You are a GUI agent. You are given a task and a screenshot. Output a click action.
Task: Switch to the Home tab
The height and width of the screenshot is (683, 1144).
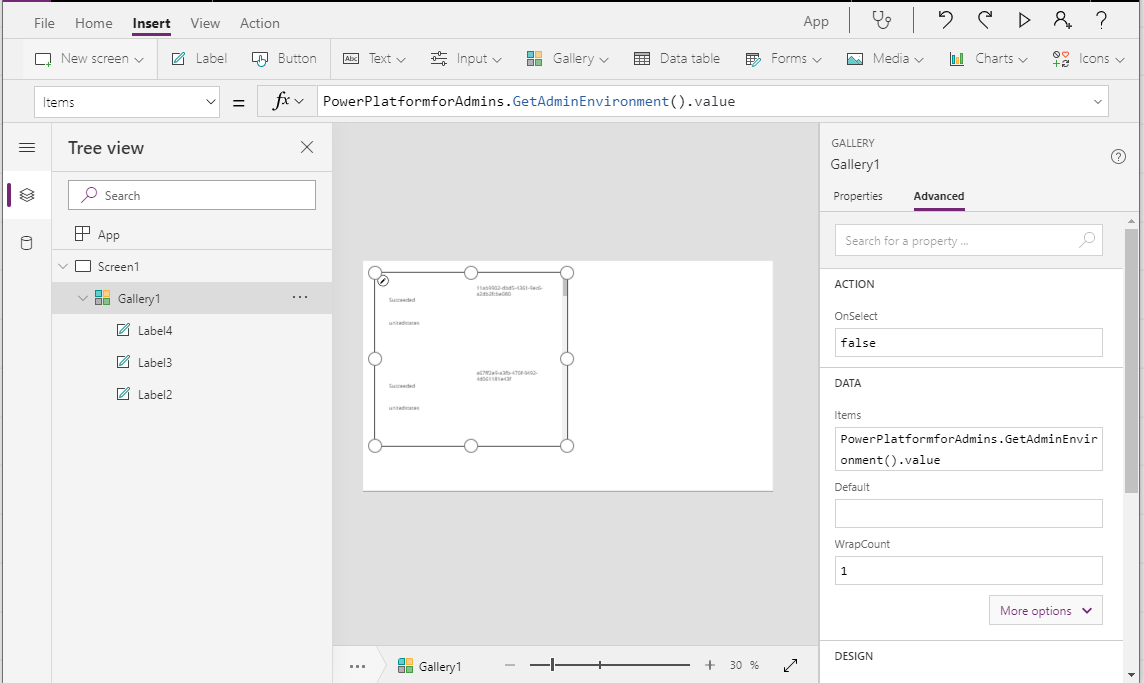pos(93,23)
